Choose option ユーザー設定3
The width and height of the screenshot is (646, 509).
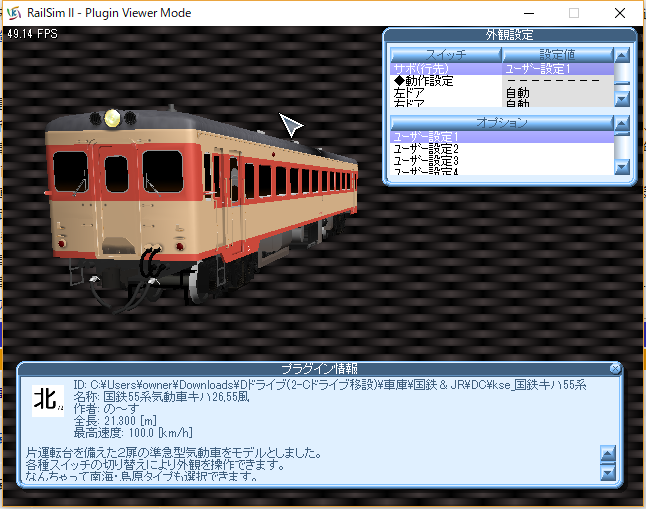pos(502,161)
